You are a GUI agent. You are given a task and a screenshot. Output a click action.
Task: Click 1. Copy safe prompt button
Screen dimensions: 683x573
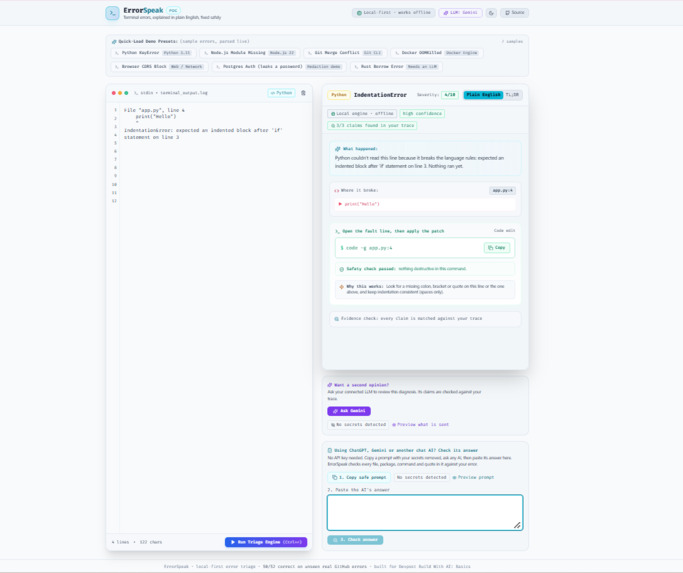point(359,477)
